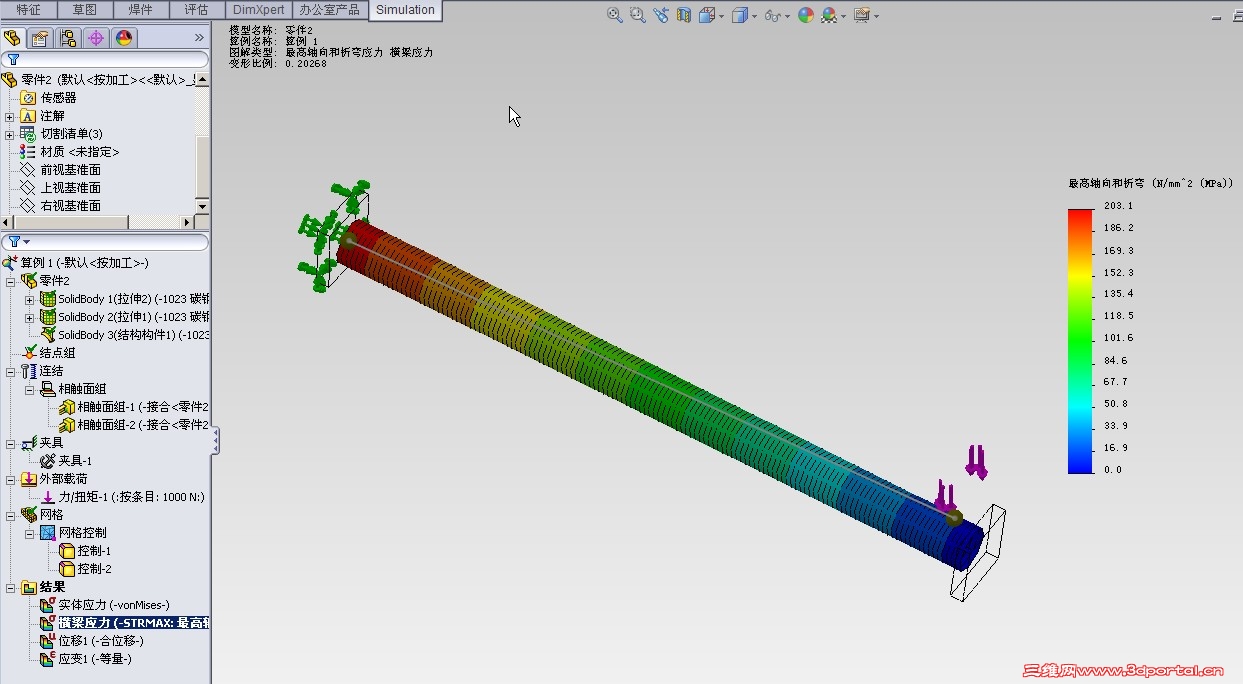Collapse the 零件2 node in the study tree

[11, 282]
